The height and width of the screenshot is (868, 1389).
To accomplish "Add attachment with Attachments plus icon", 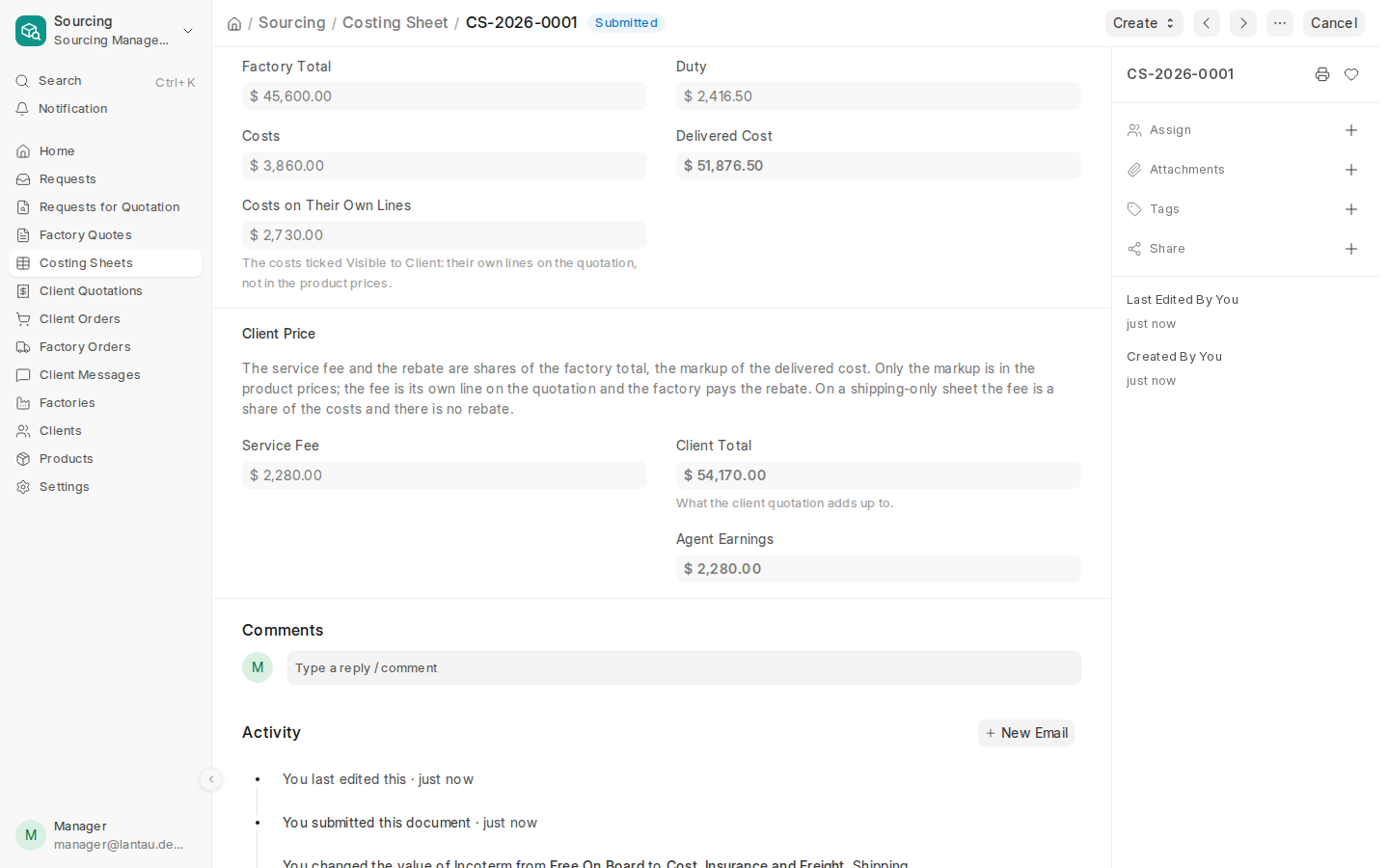I will coord(1351,170).
